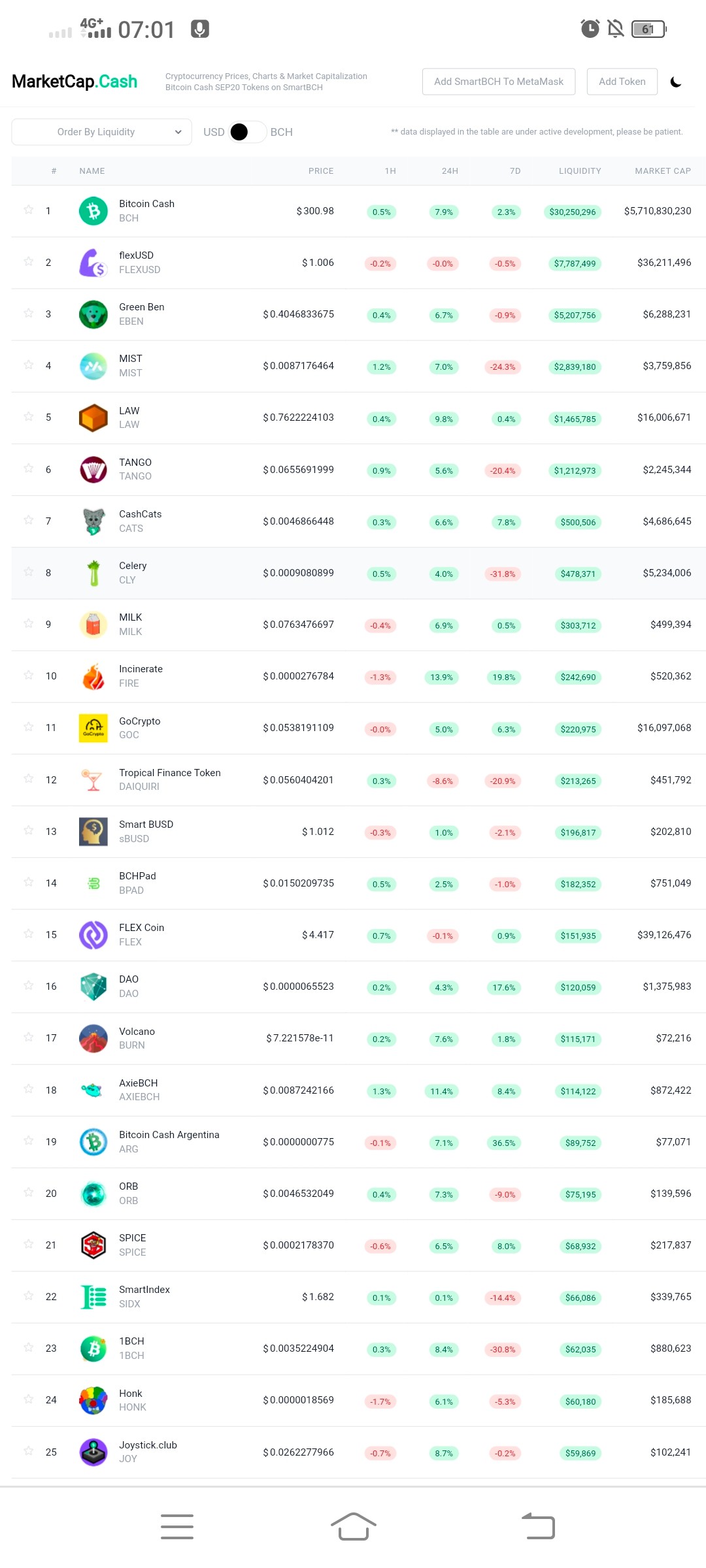Toggle favorite star for SmartIndex row
The image size is (706, 1568).
(29, 1296)
